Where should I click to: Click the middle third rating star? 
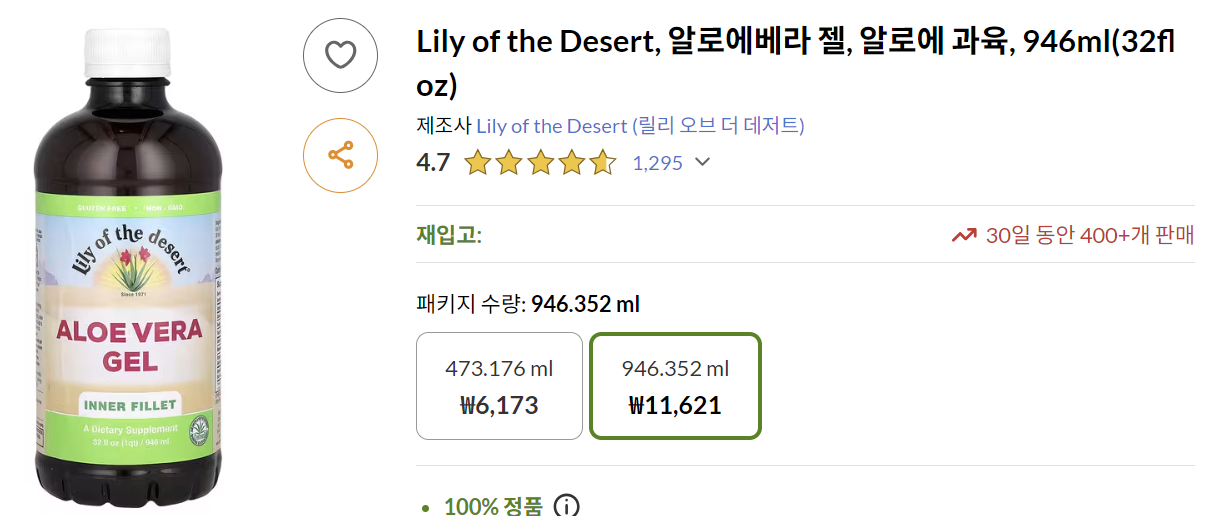point(540,163)
